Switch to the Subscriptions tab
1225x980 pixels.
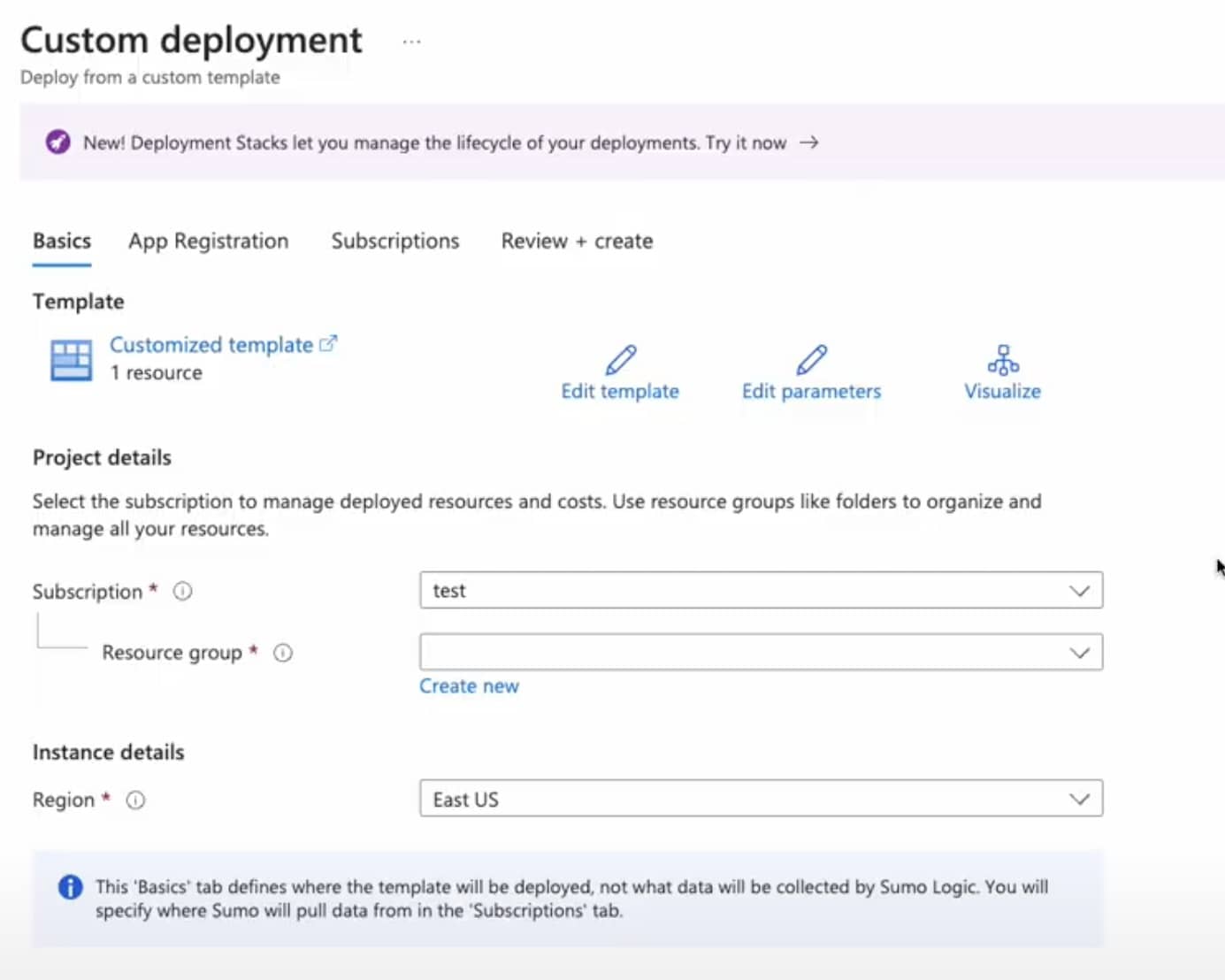coord(394,241)
